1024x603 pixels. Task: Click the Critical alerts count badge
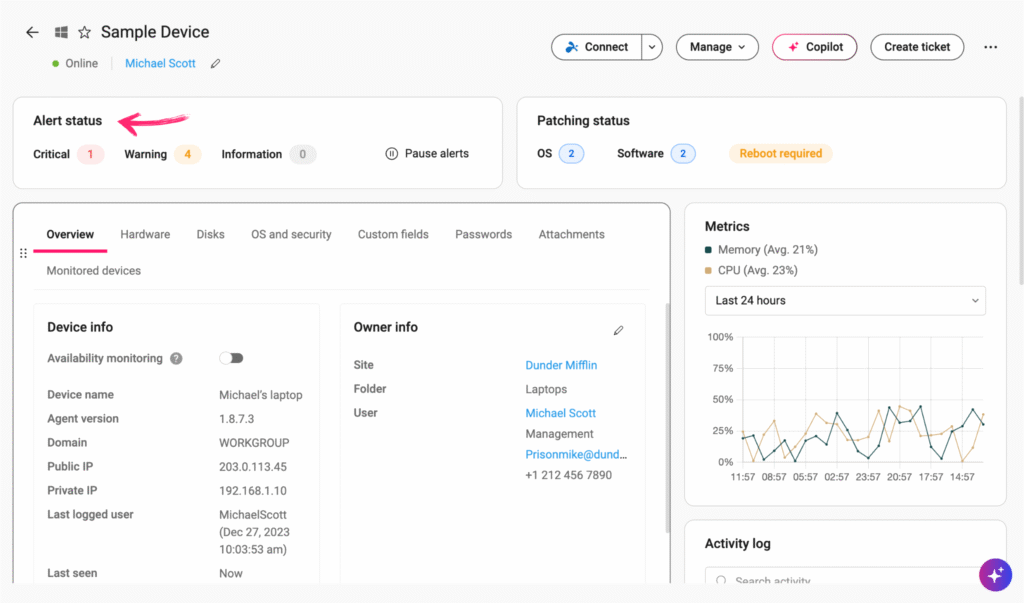[x=90, y=155]
